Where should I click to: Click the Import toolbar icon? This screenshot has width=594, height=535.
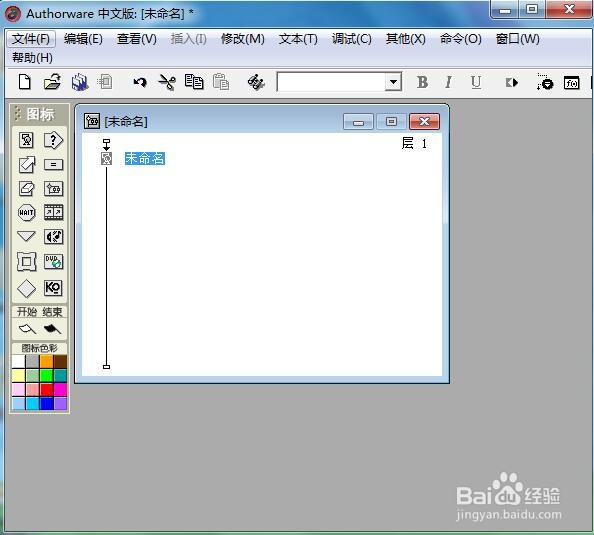[105, 82]
